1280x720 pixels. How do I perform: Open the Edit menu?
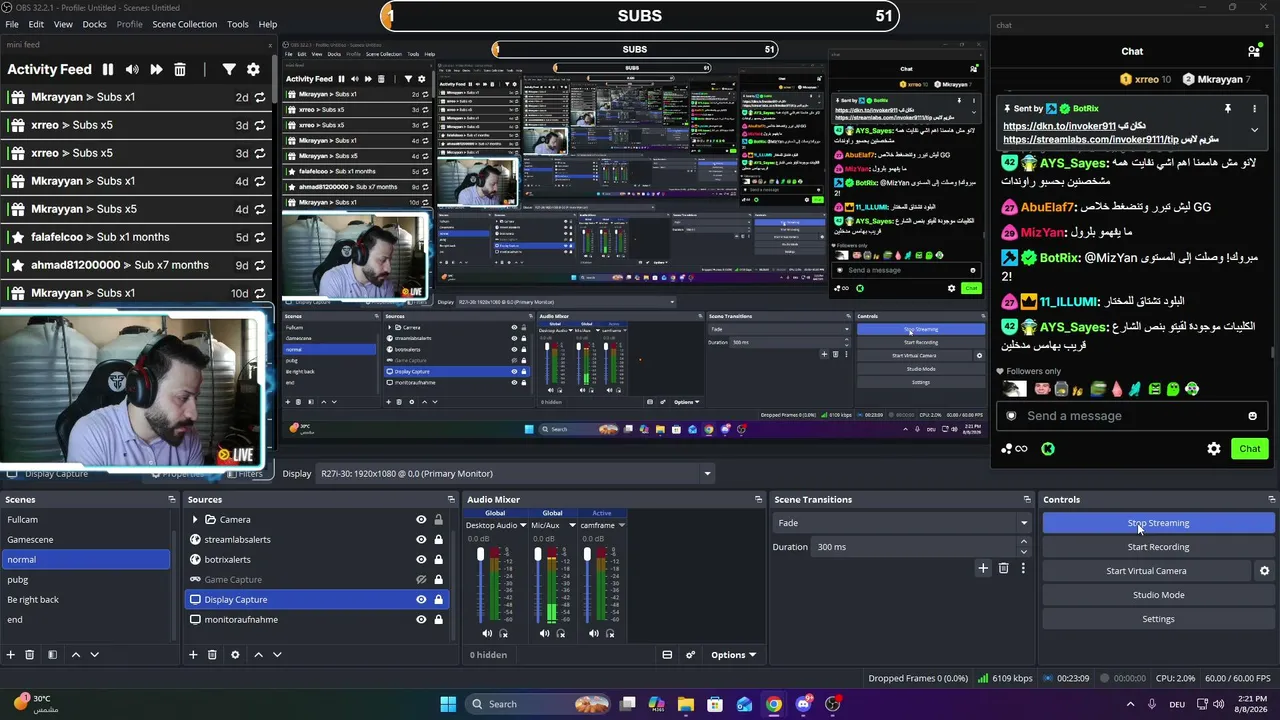(x=36, y=24)
